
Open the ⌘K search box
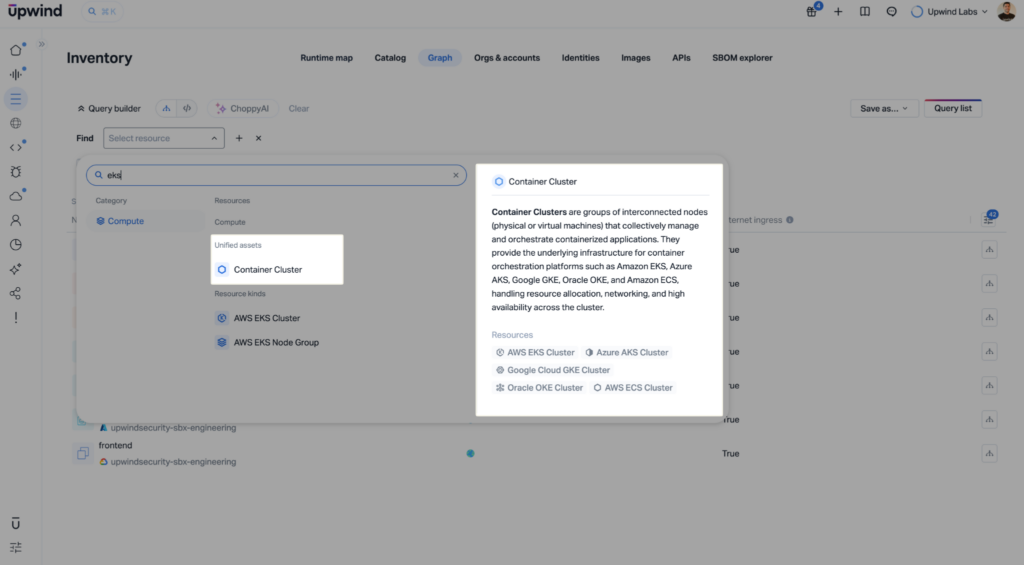[x=102, y=11]
